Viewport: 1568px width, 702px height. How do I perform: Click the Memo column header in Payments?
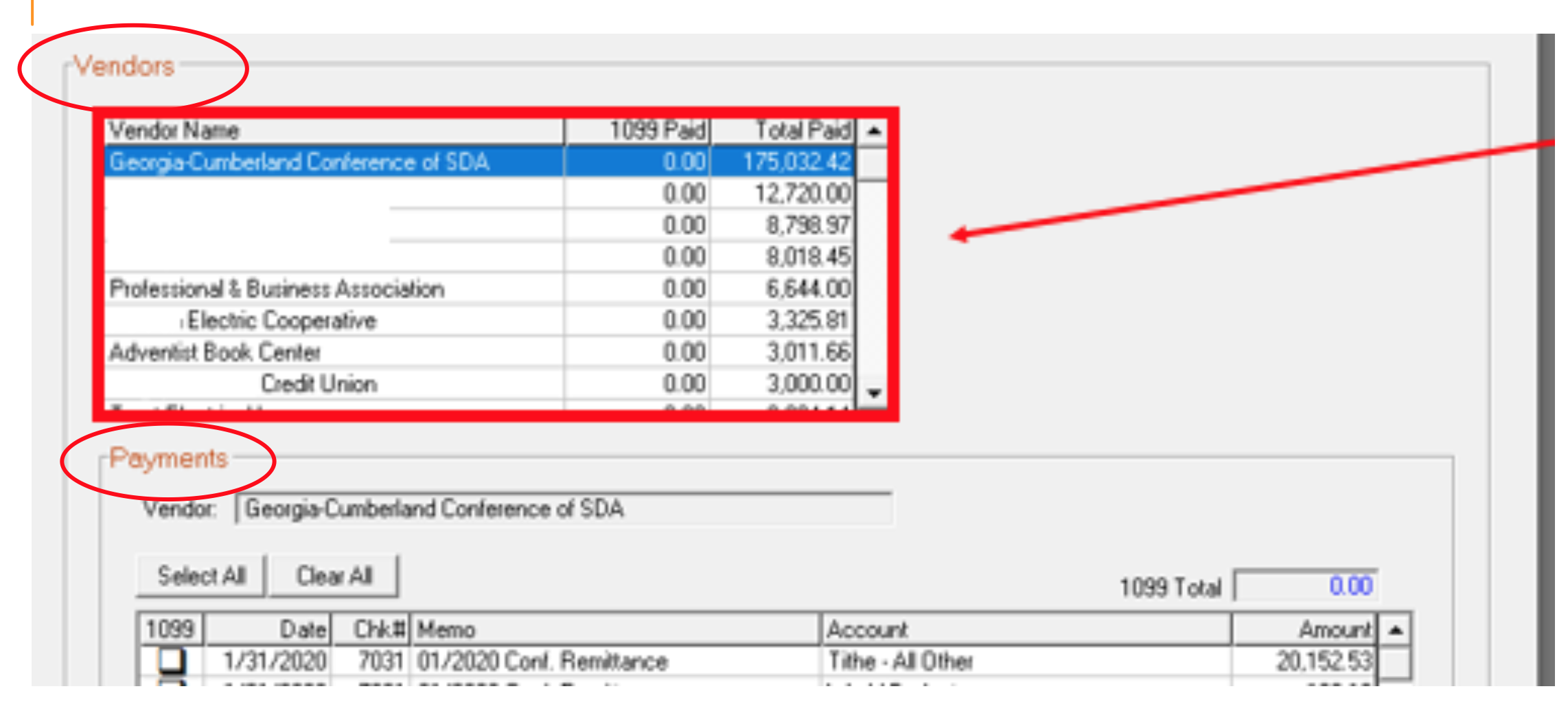tap(615, 629)
